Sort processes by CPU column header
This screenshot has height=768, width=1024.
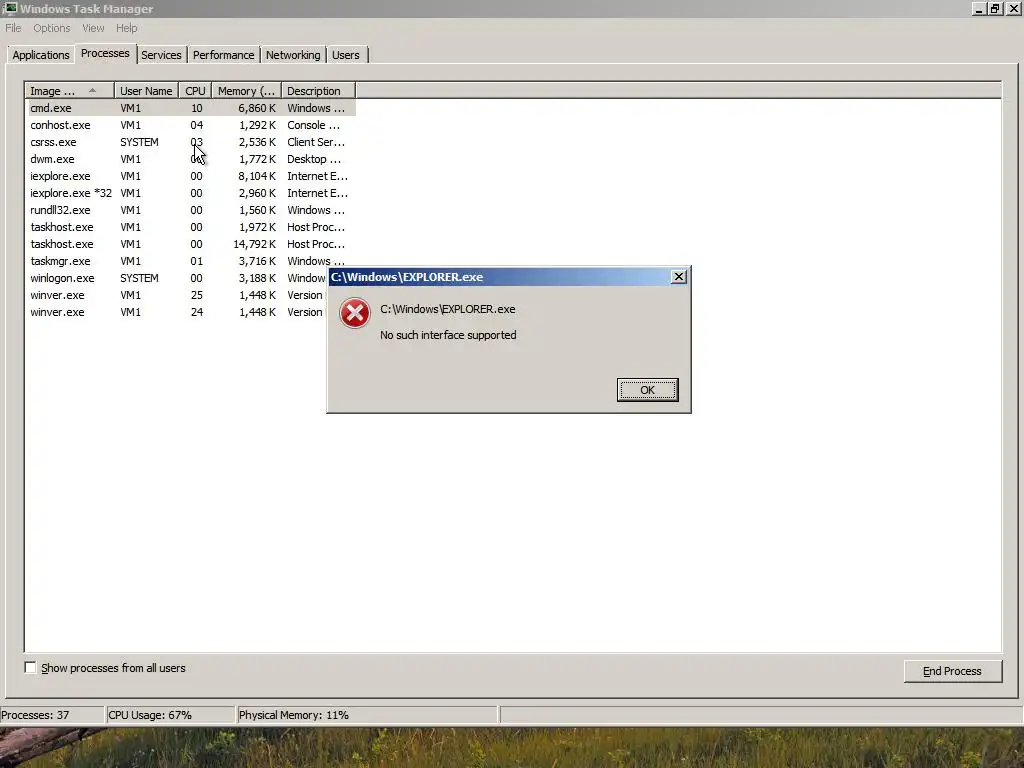195,91
